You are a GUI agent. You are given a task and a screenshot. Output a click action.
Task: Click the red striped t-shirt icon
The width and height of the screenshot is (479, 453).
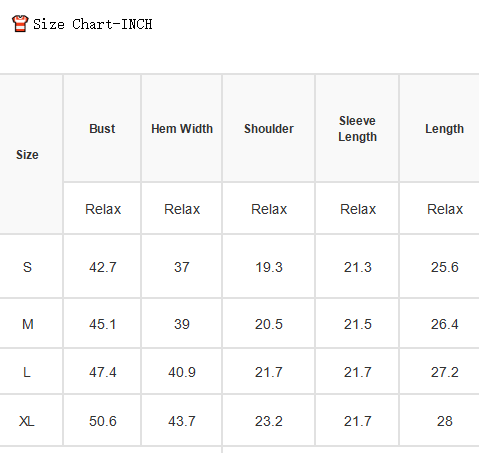pos(20,24)
